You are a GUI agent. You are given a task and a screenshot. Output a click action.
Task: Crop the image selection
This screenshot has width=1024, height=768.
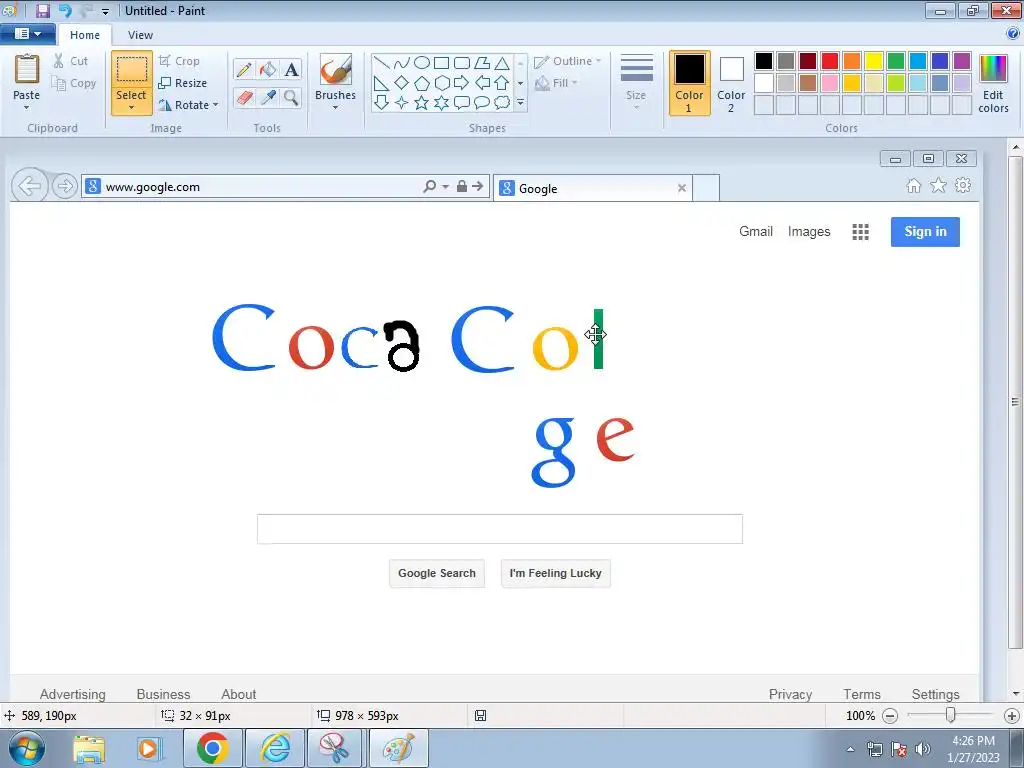pos(179,61)
